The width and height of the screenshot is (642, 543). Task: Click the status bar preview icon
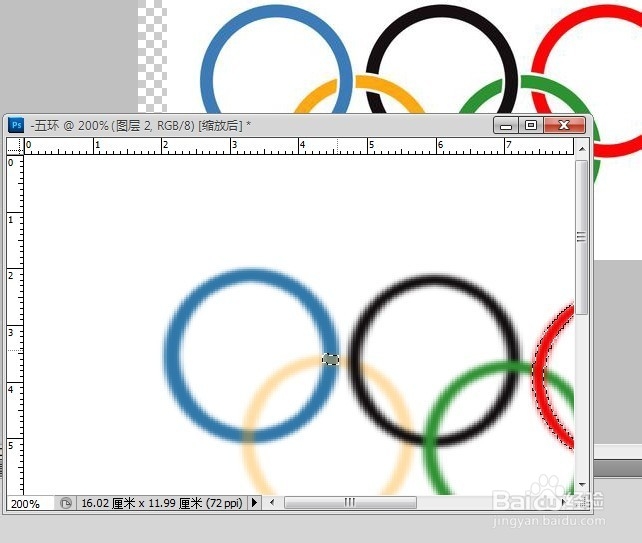coord(66,503)
